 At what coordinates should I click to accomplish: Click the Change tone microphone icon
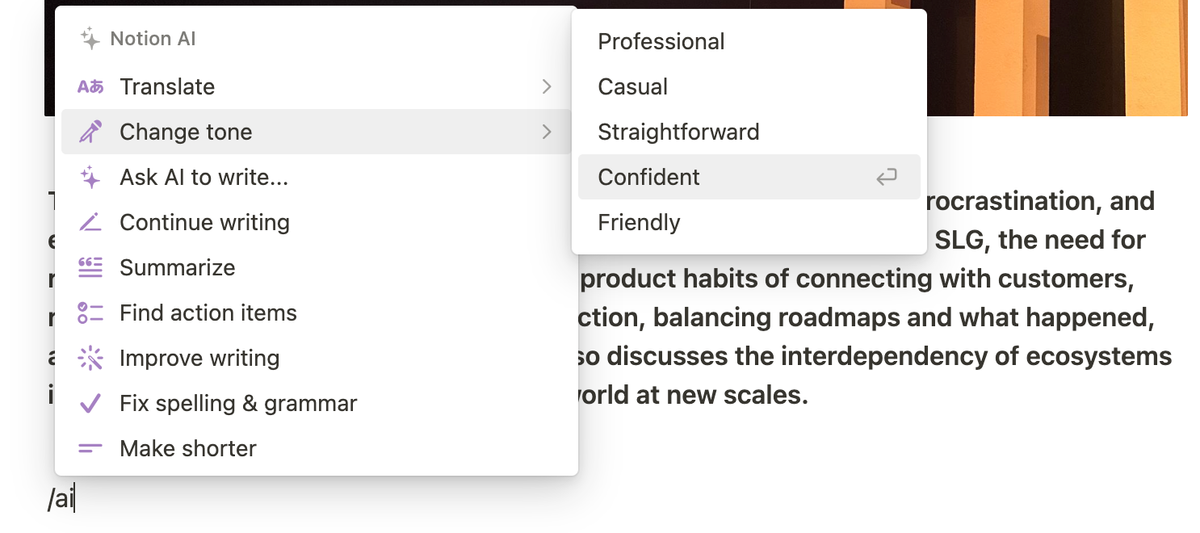point(90,132)
